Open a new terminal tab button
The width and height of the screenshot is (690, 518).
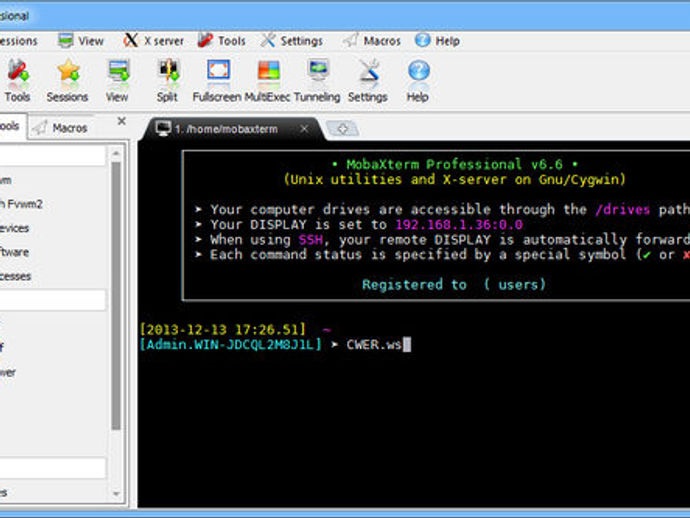(x=342, y=129)
